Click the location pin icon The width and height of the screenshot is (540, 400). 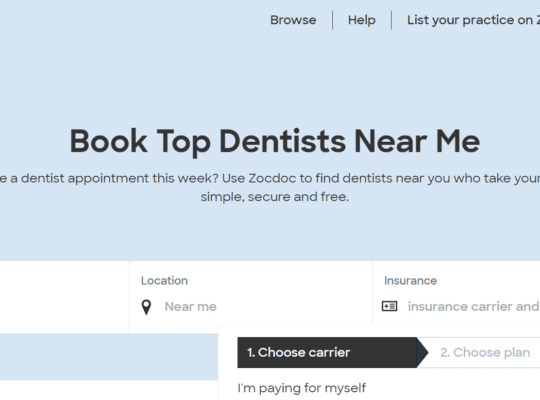pyautogui.click(x=146, y=307)
